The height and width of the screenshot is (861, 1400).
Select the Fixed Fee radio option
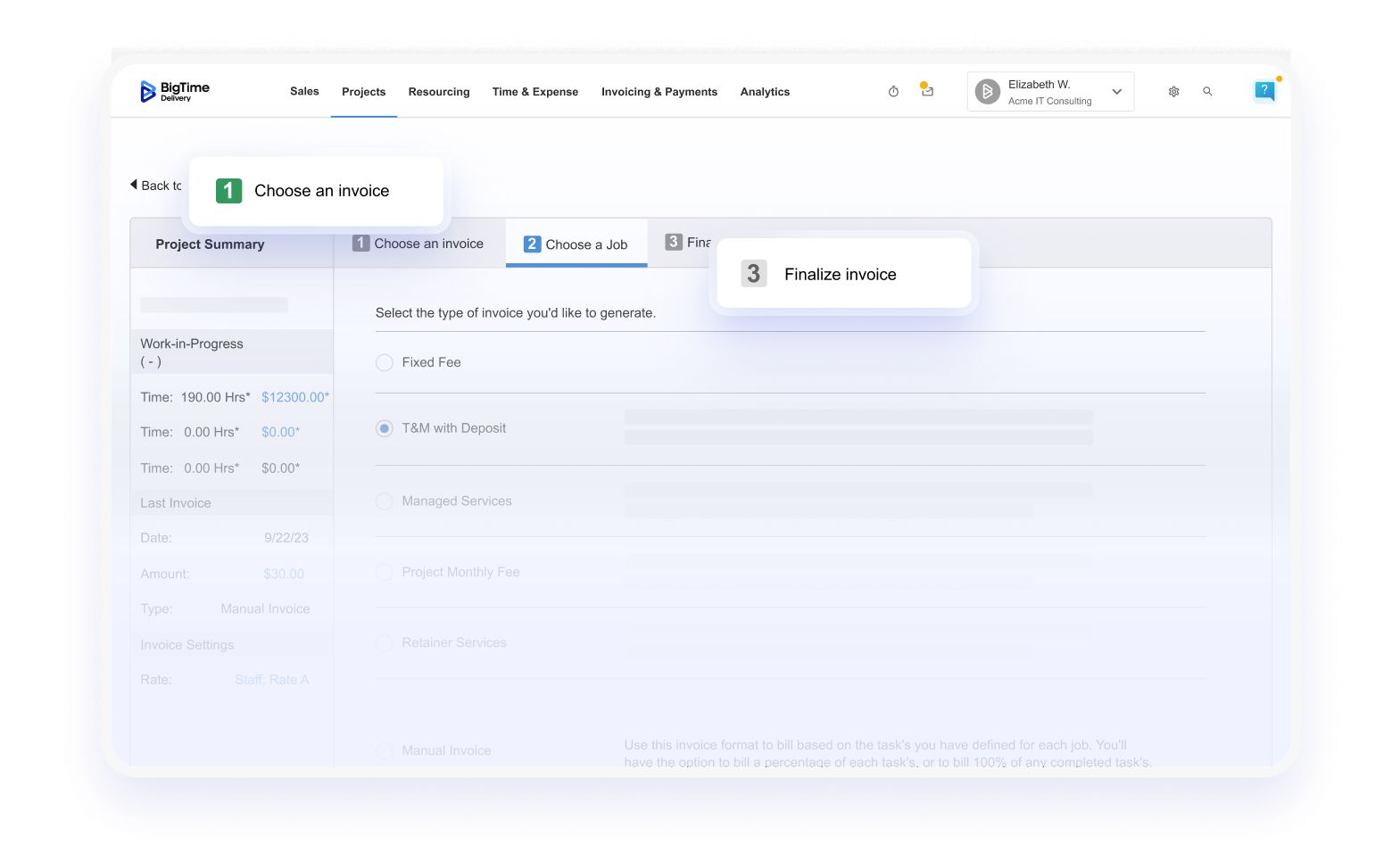coord(385,362)
